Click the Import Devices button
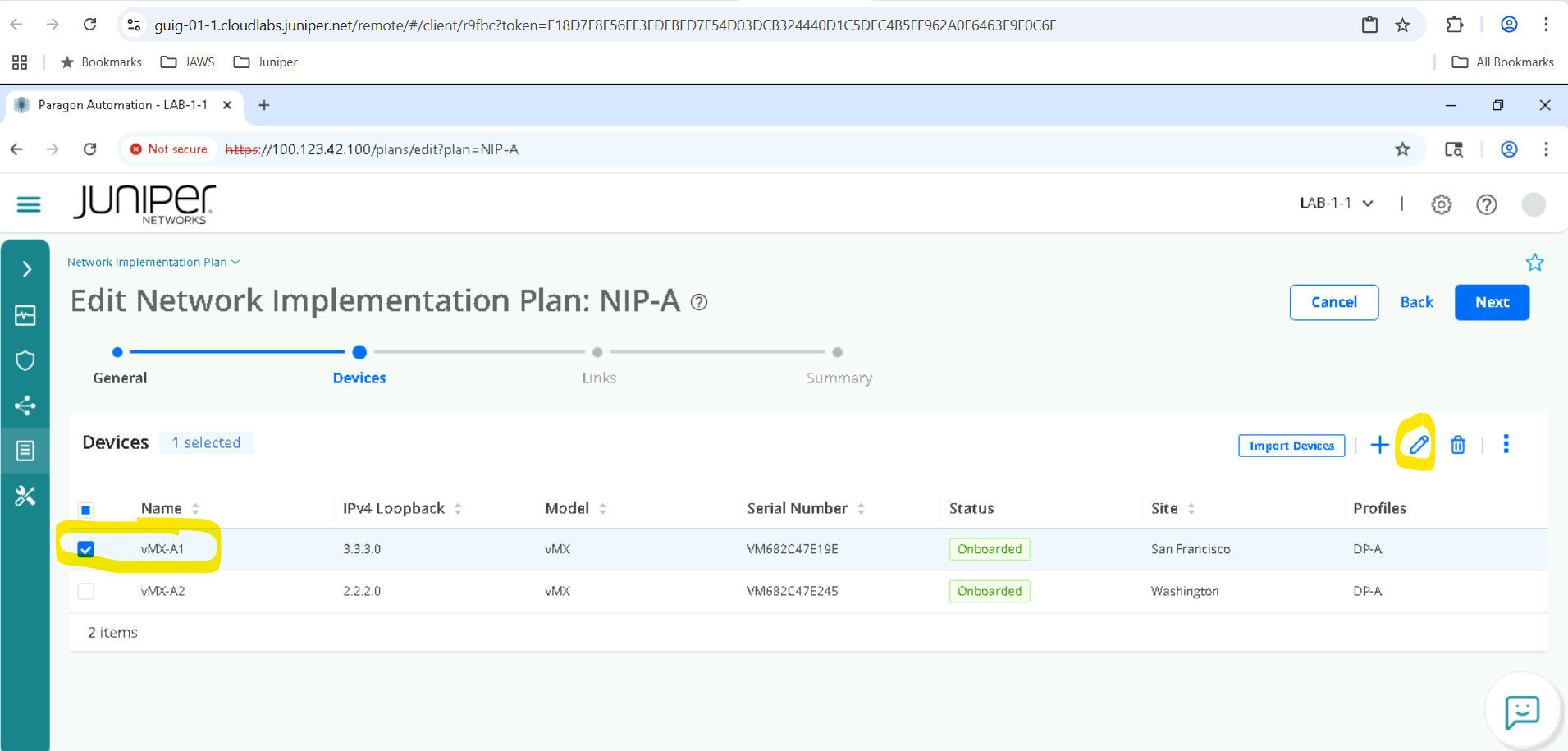The image size is (1568, 751). click(1291, 446)
